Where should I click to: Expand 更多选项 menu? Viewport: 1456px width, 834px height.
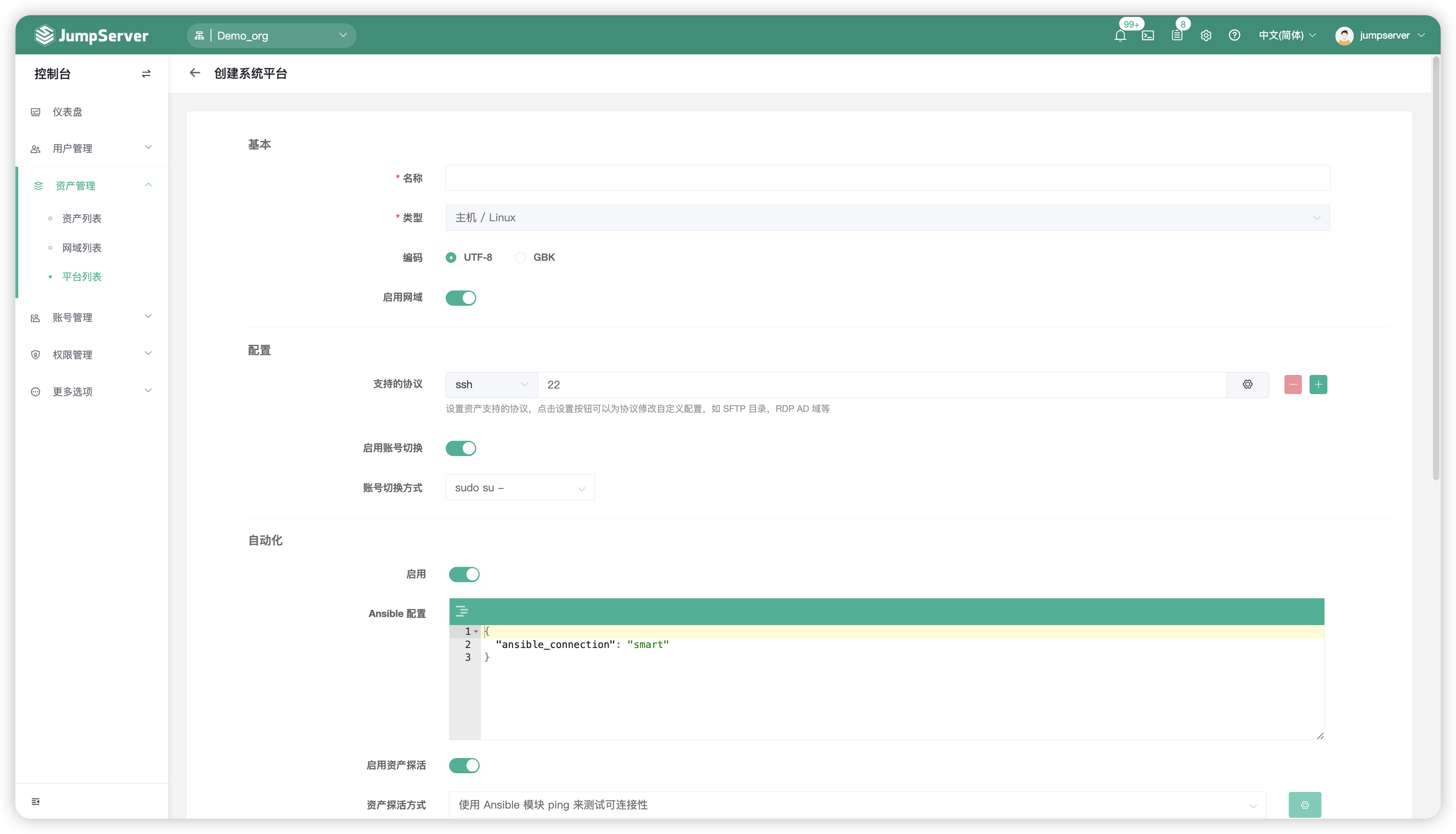[92, 392]
